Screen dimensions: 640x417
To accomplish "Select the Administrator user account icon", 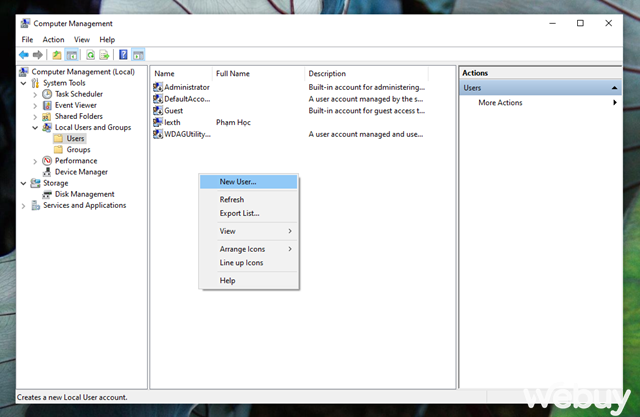I will [x=157, y=87].
